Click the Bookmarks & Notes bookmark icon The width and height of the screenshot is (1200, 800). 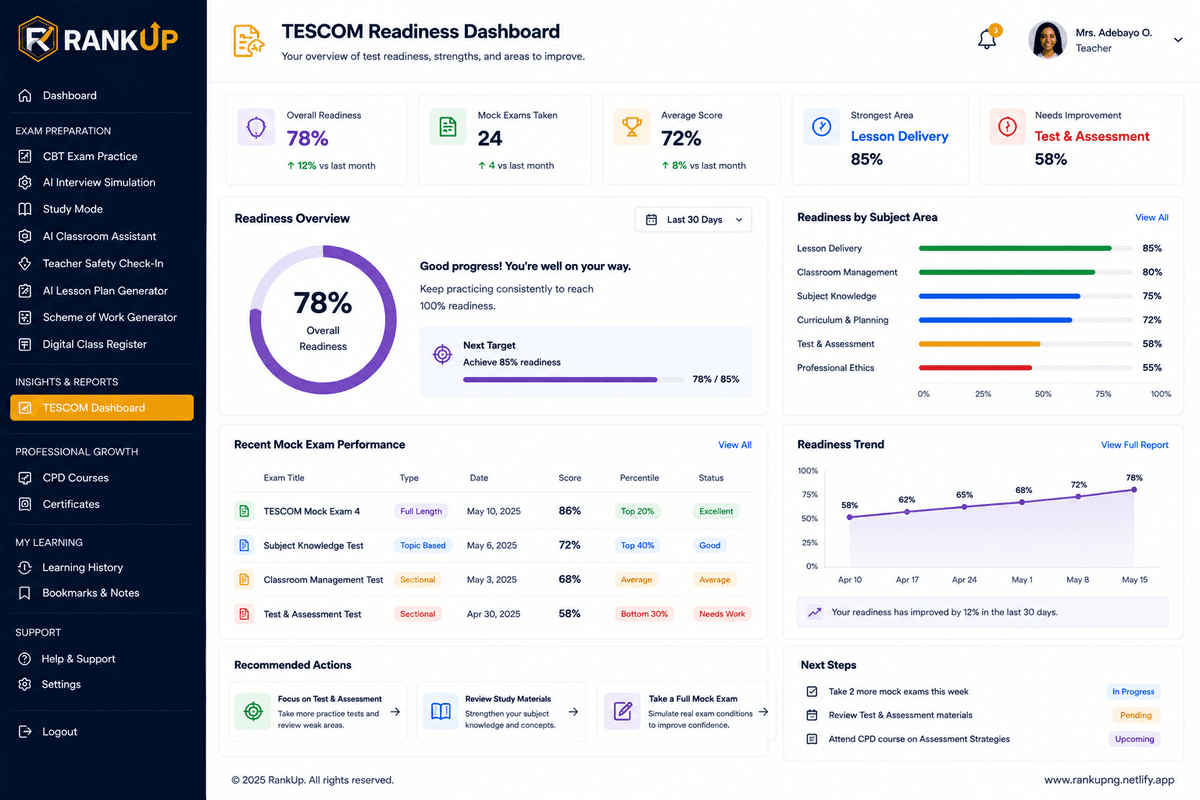tap(25, 593)
